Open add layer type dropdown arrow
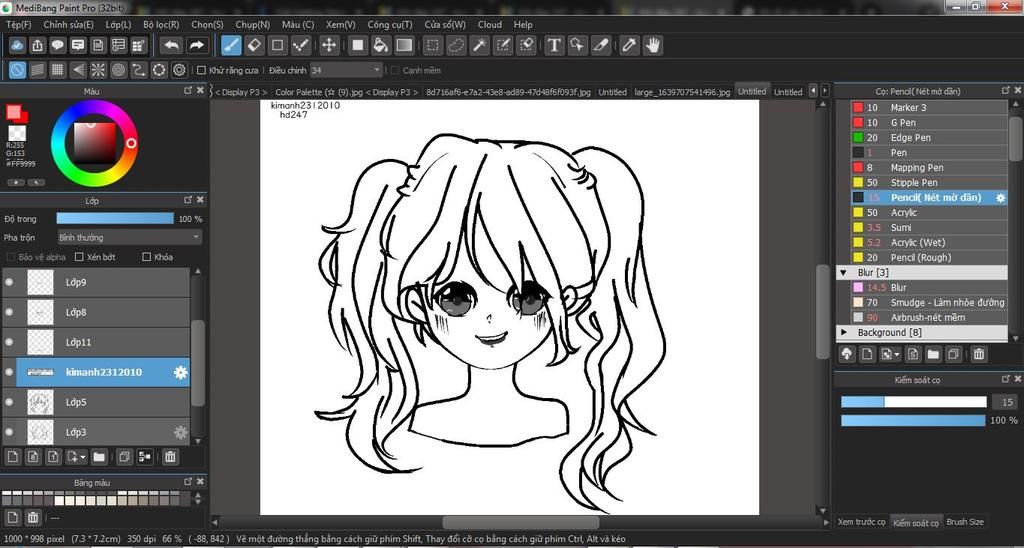The width and height of the screenshot is (1024, 548). [84, 457]
